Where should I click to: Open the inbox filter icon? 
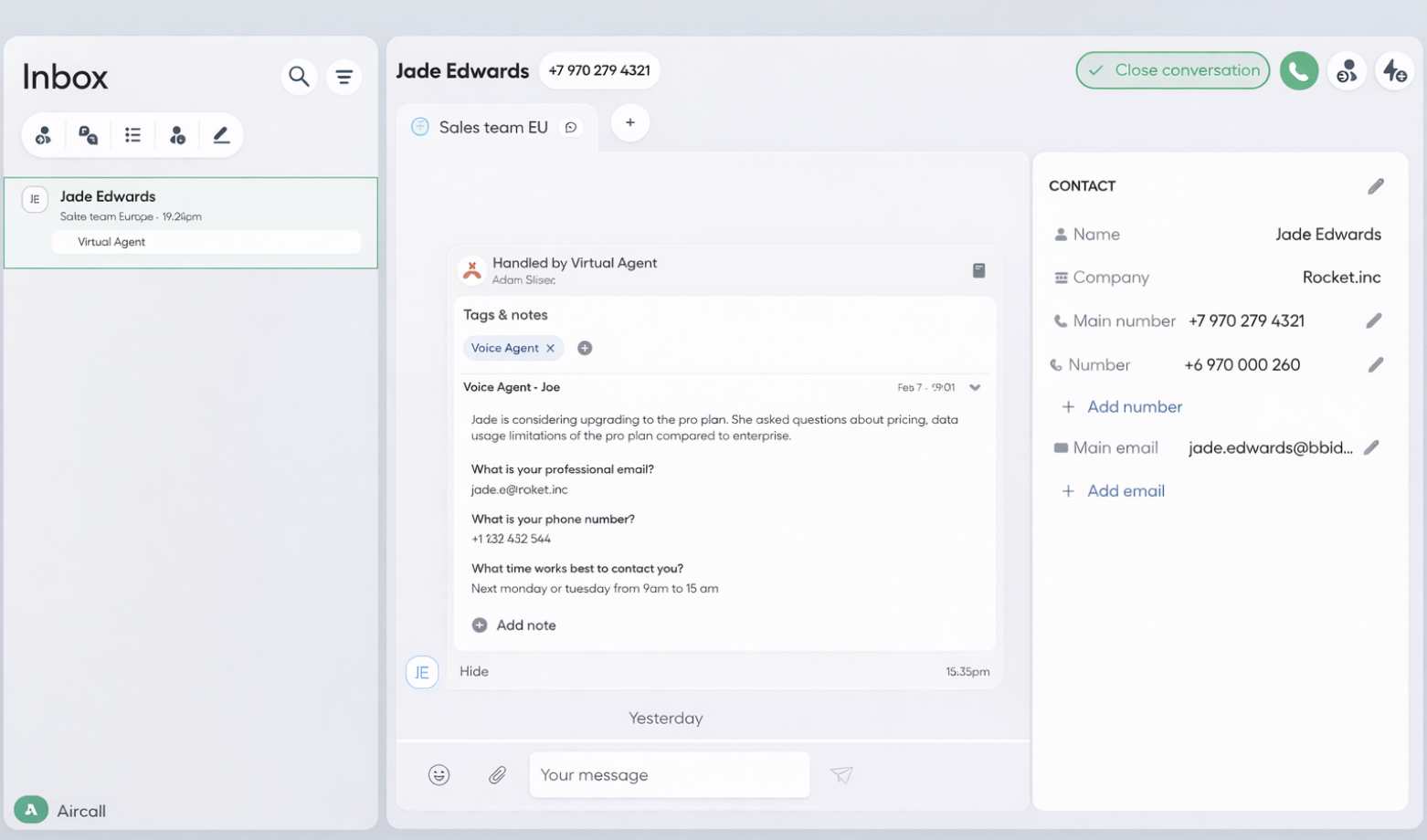(x=344, y=78)
